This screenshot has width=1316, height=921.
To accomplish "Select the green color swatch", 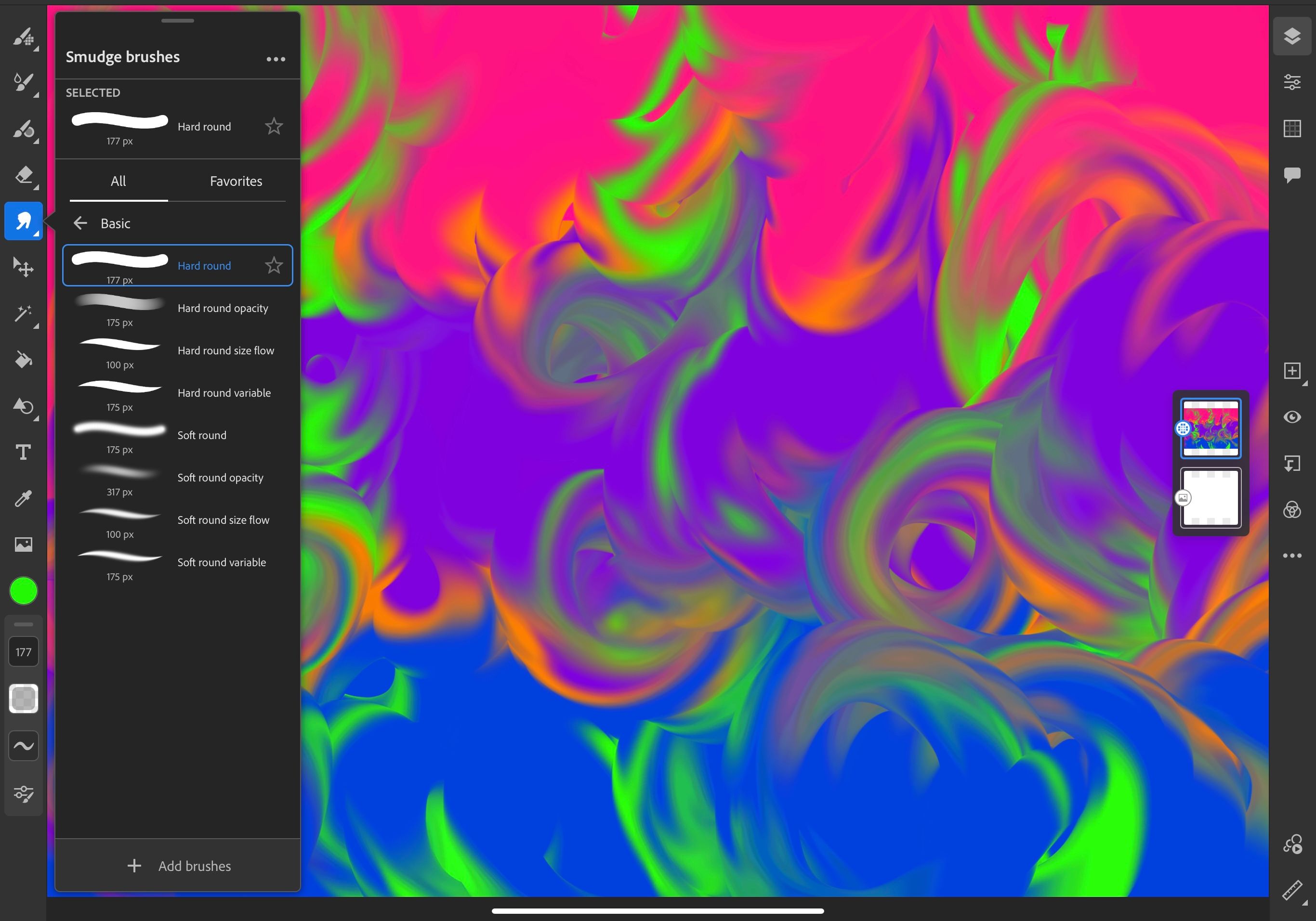I will click(24, 591).
